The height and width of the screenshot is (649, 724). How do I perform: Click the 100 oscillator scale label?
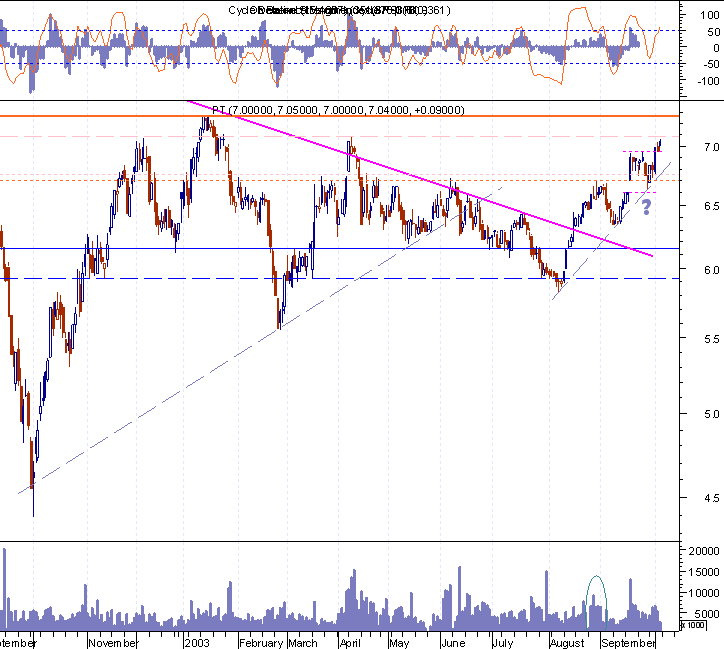pyautogui.click(x=710, y=15)
